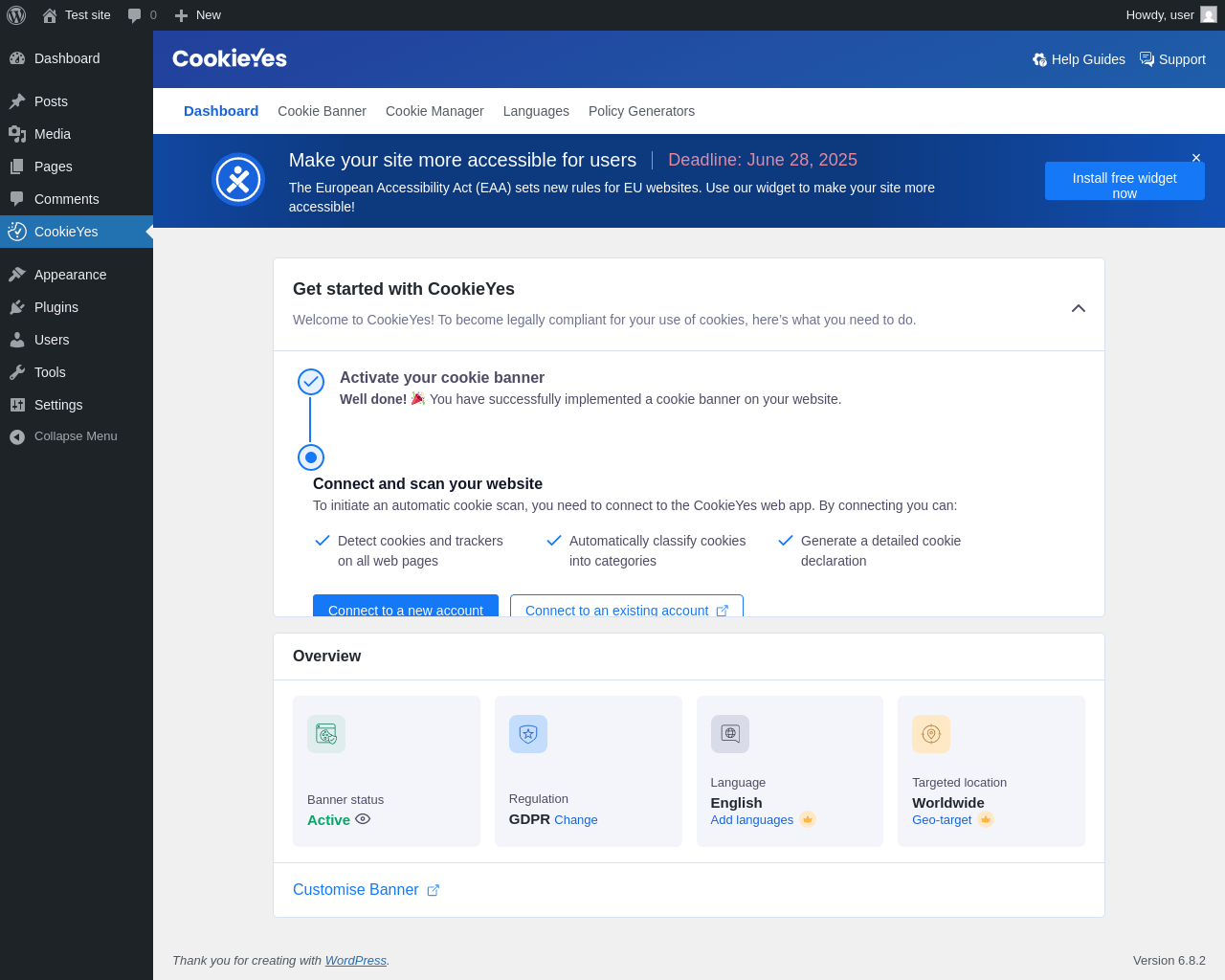Toggle banner preview eye icon next to Active
1225x980 pixels.
(x=363, y=819)
